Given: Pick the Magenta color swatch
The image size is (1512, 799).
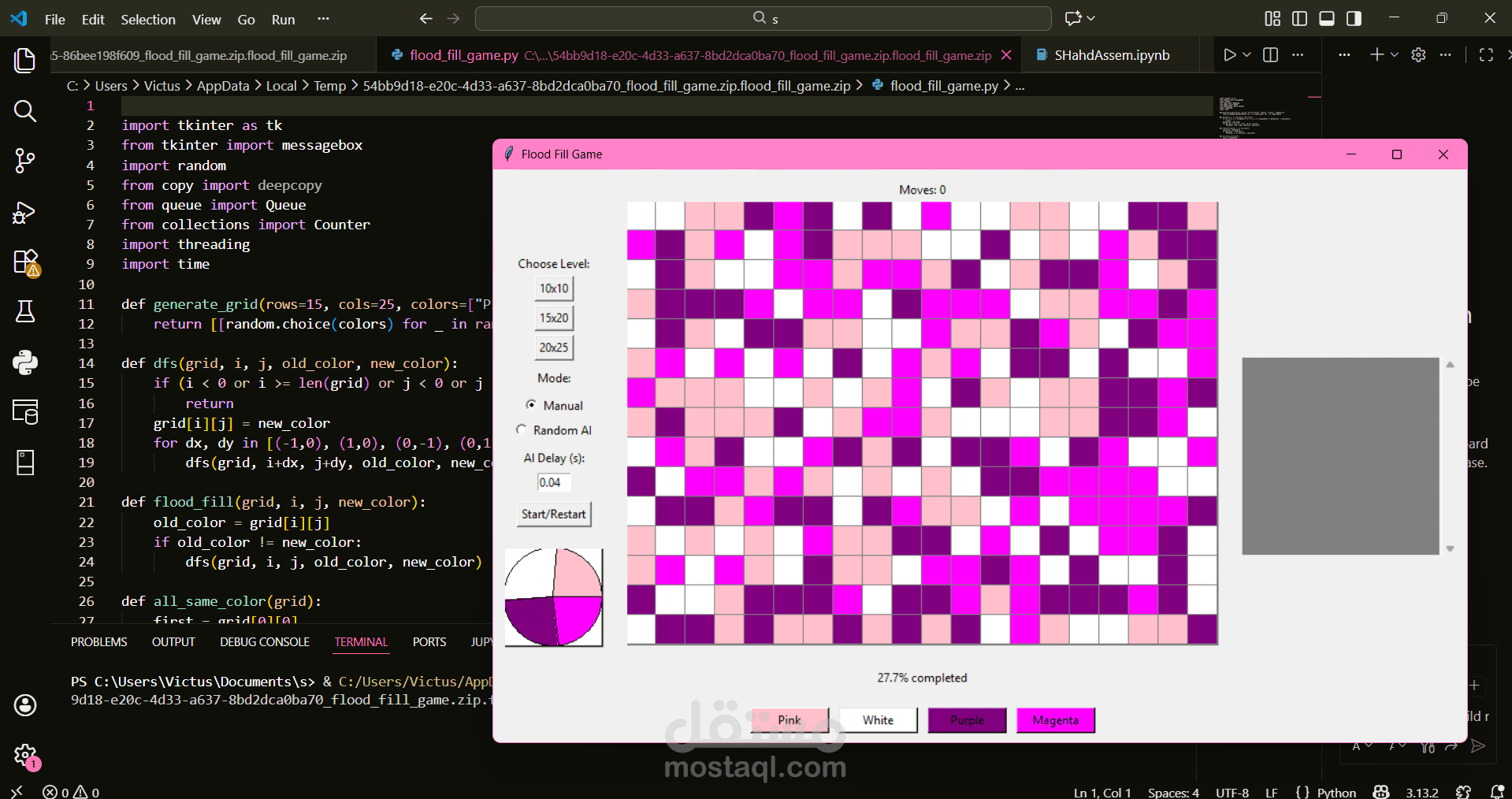Looking at the screenshot, I should [x=1055, y=719].
